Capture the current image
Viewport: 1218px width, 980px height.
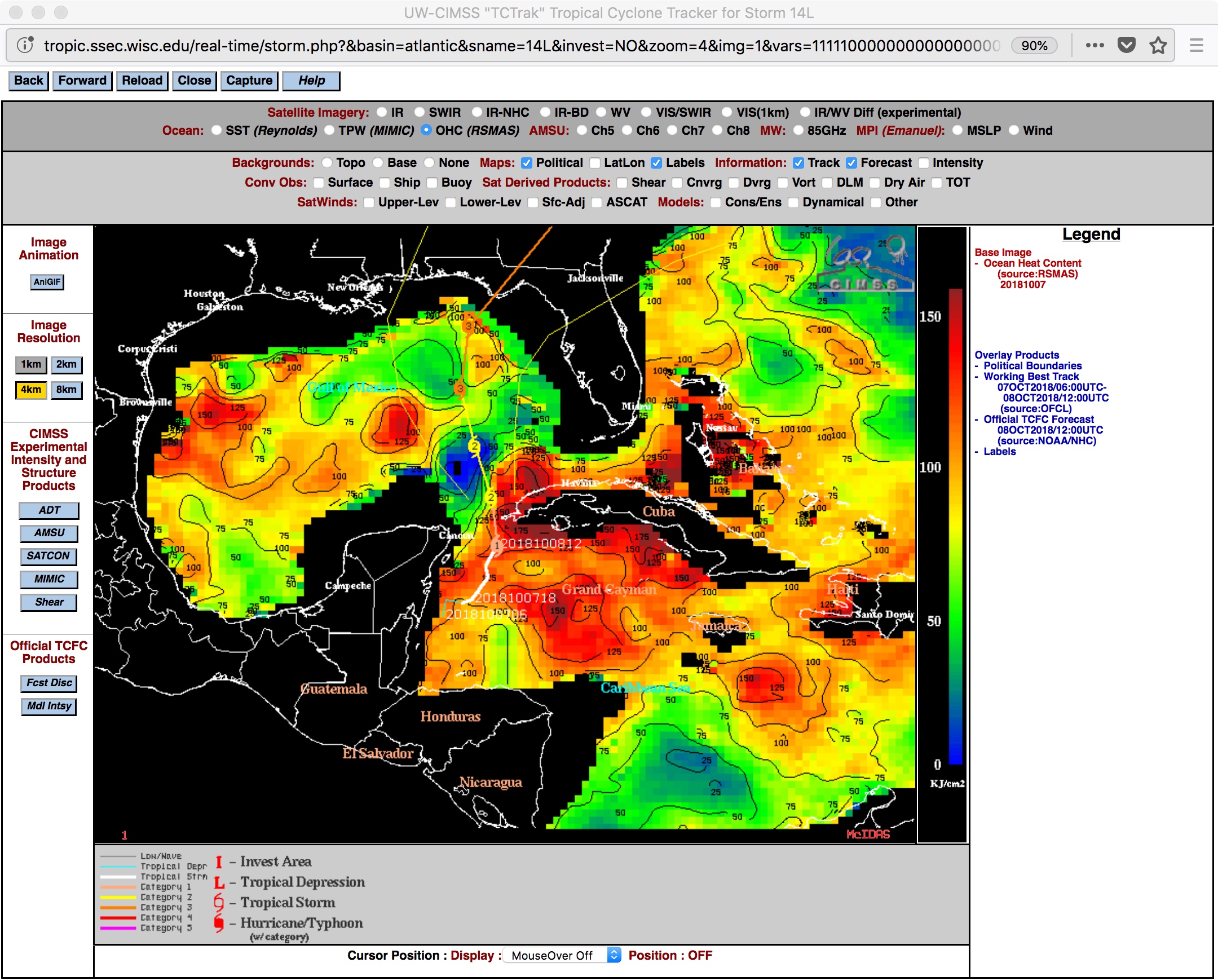(x=249, y=81)
